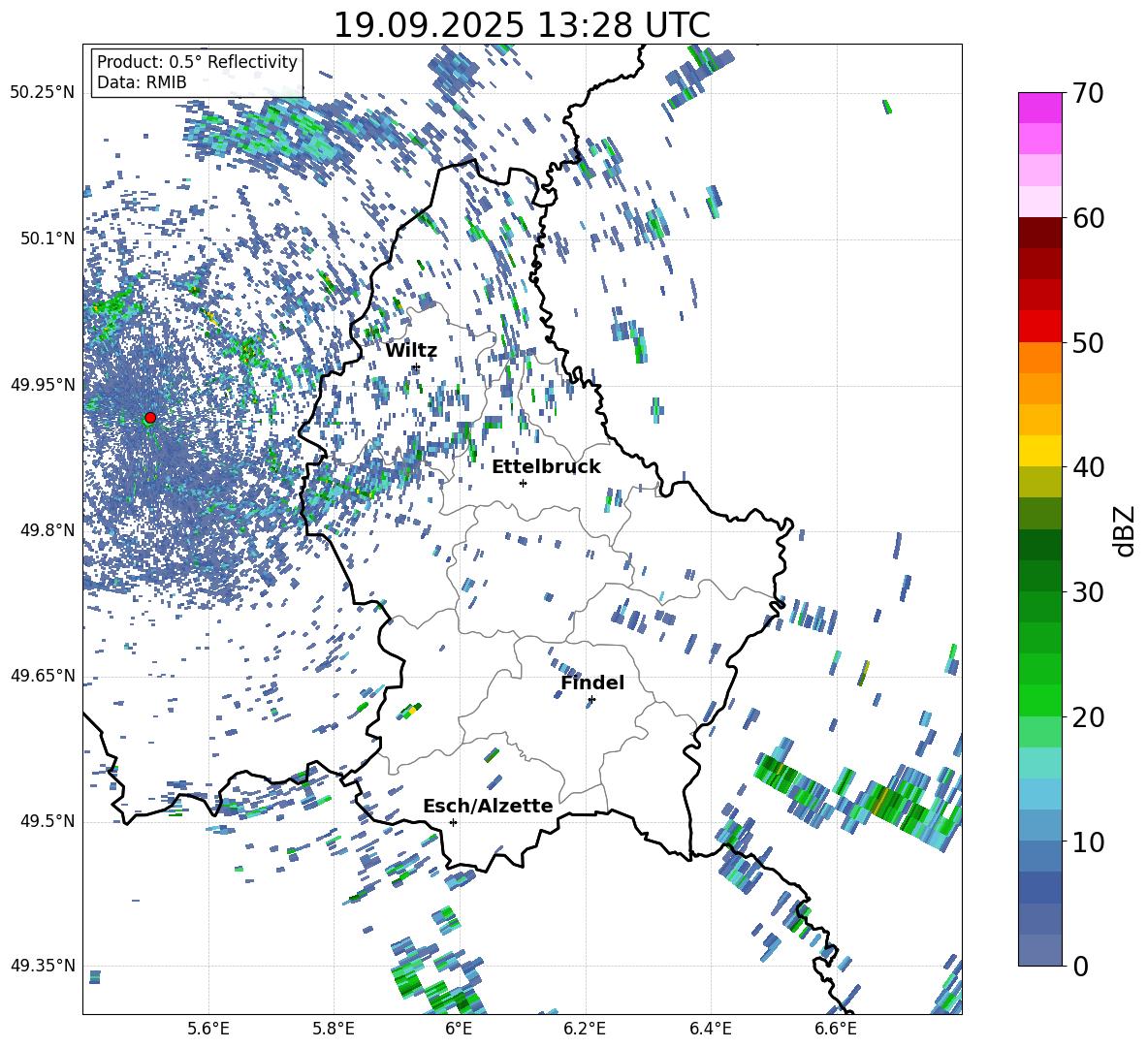The image size is (1148, 1048).
Task: Click the 40 value on the colorbar
Action: (x=1088, y=467)
